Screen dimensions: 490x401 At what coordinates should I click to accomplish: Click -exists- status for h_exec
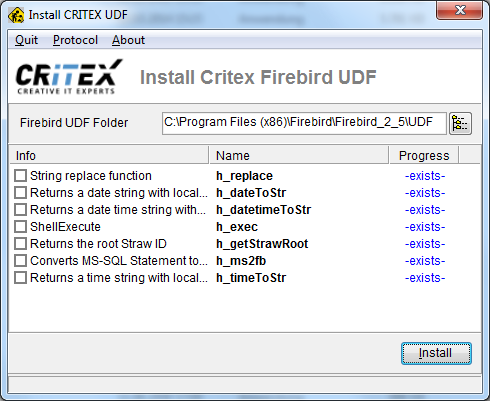pos(425,227)
